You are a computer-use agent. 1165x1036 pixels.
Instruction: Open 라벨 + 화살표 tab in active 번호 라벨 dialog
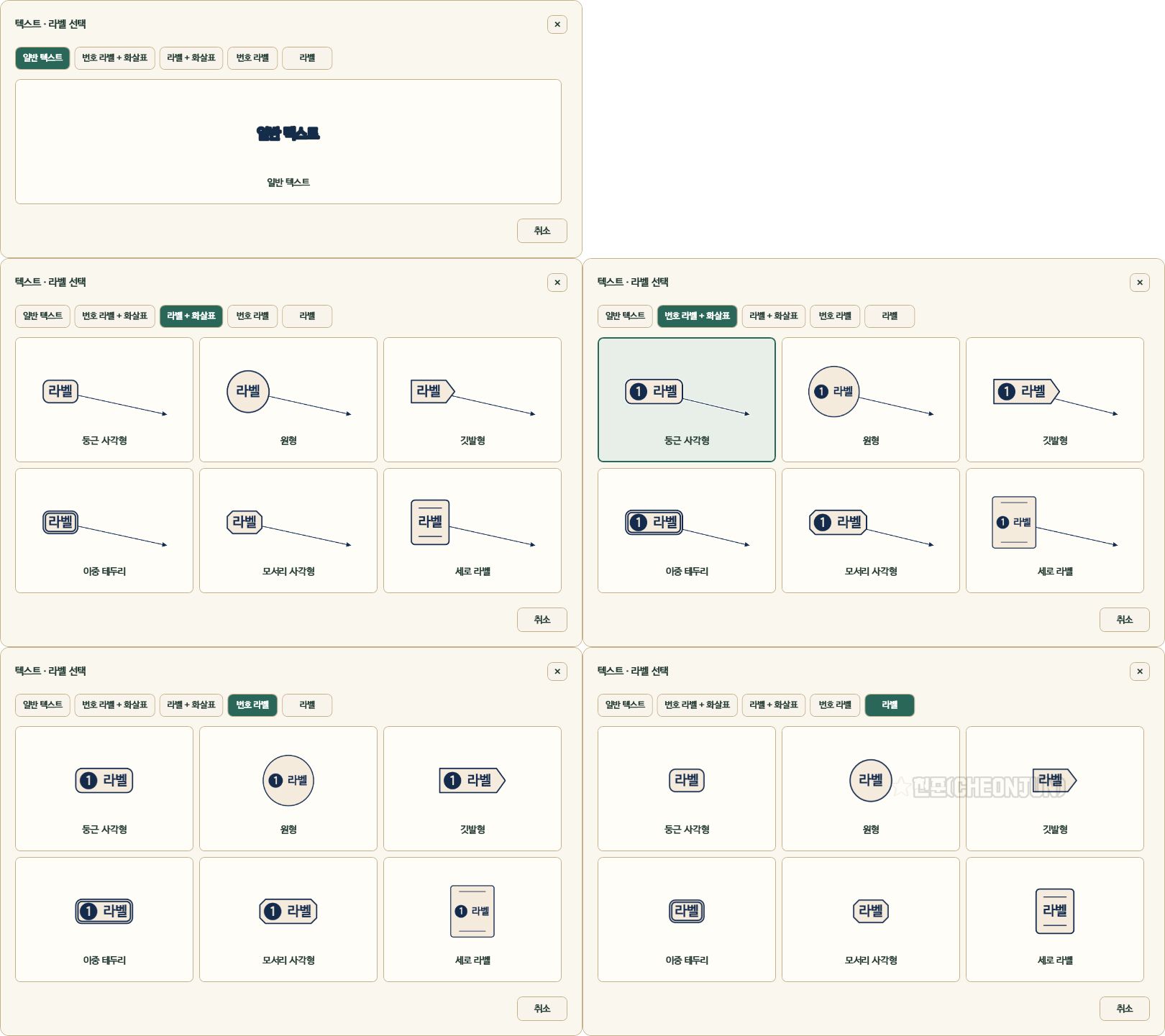[191, 705]
